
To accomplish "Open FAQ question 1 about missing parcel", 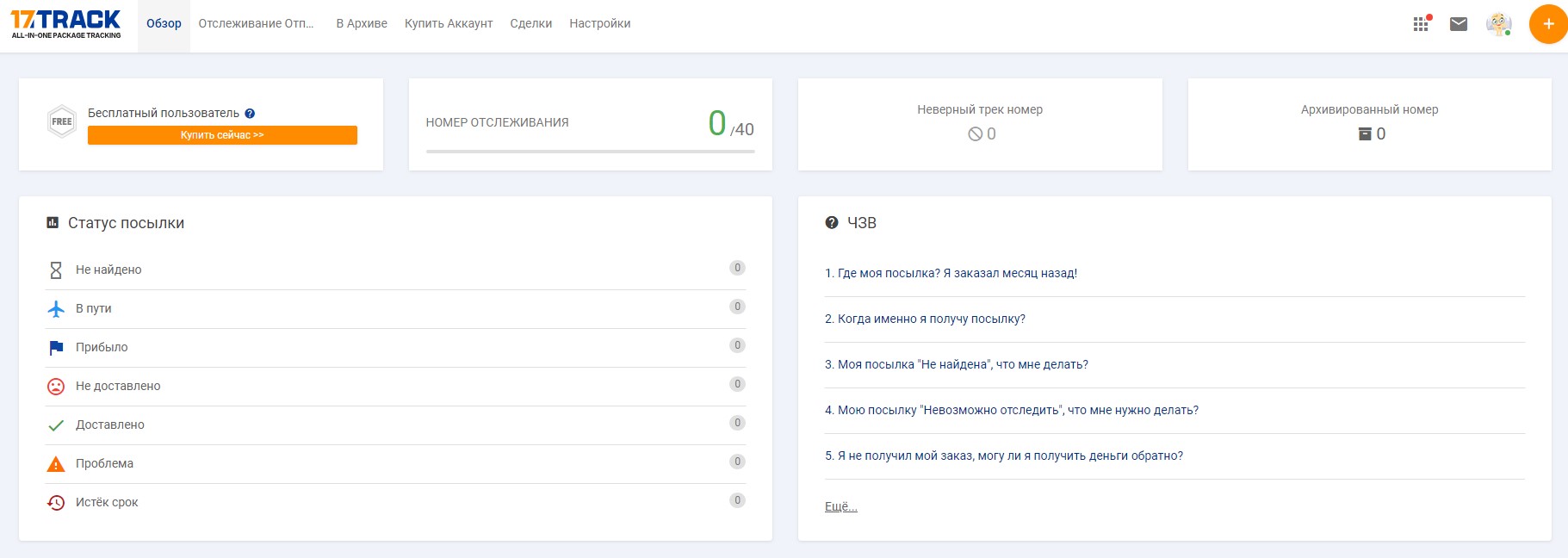I will pyautogui.click(x=951, y=273).
